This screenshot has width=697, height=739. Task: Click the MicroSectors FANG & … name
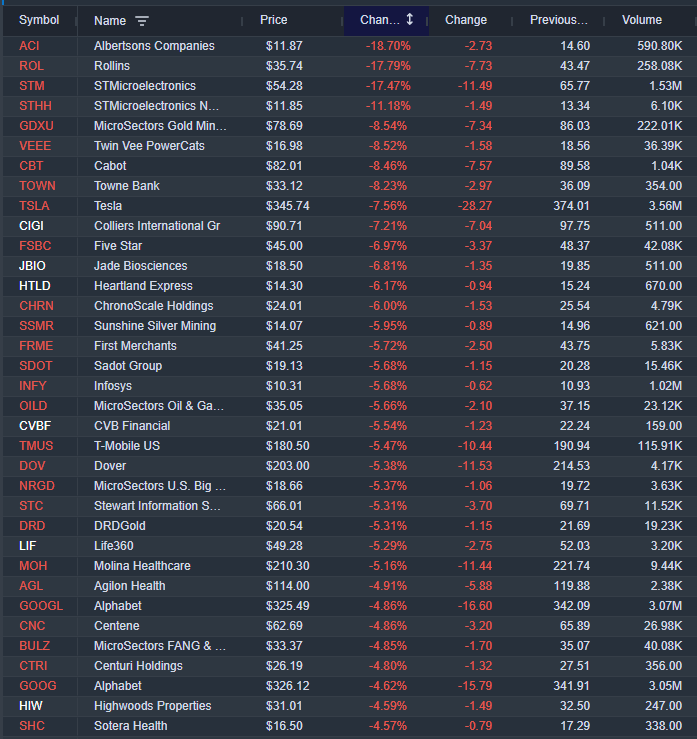(160, 646)
